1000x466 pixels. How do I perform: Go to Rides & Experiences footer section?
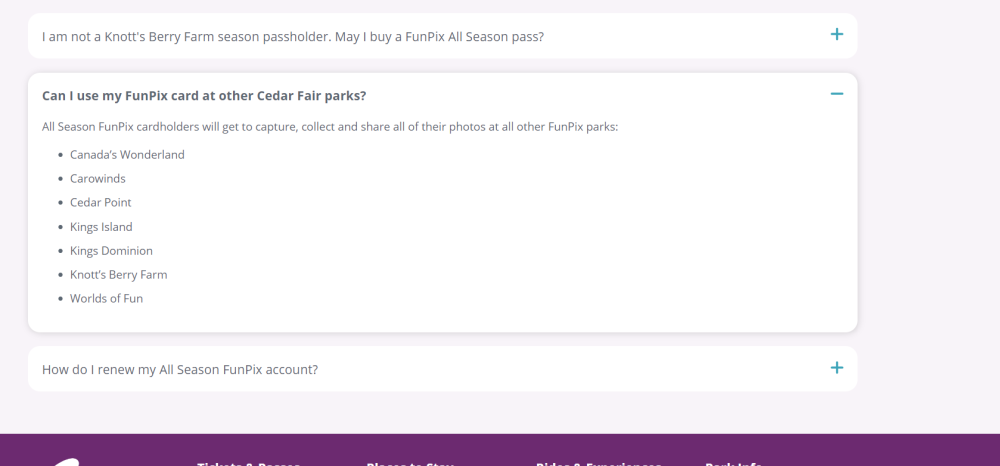(598, 463)
